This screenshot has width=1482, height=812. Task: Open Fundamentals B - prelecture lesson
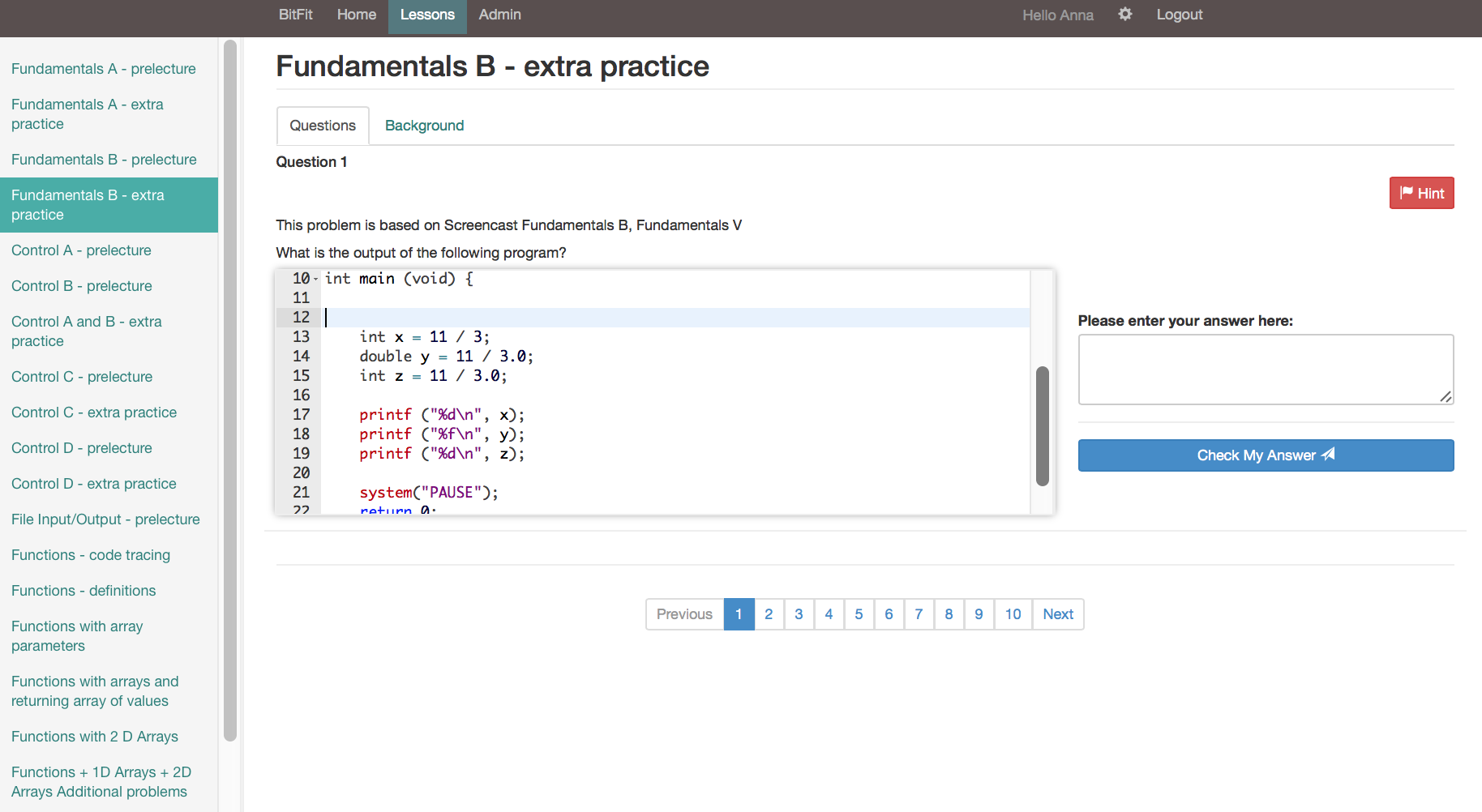tap(104, 160)
